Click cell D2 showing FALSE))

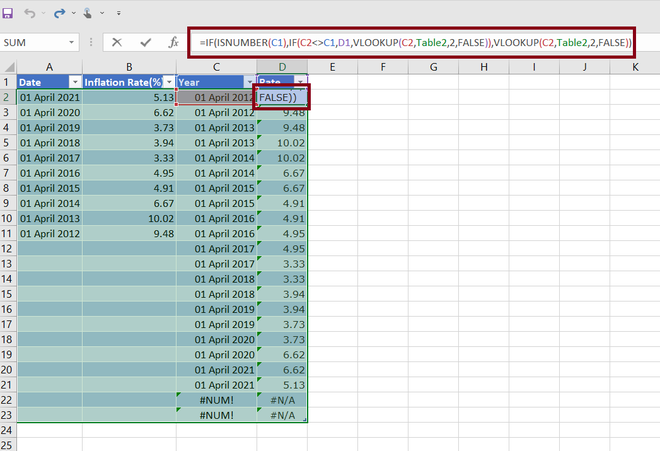pos(282,97)
